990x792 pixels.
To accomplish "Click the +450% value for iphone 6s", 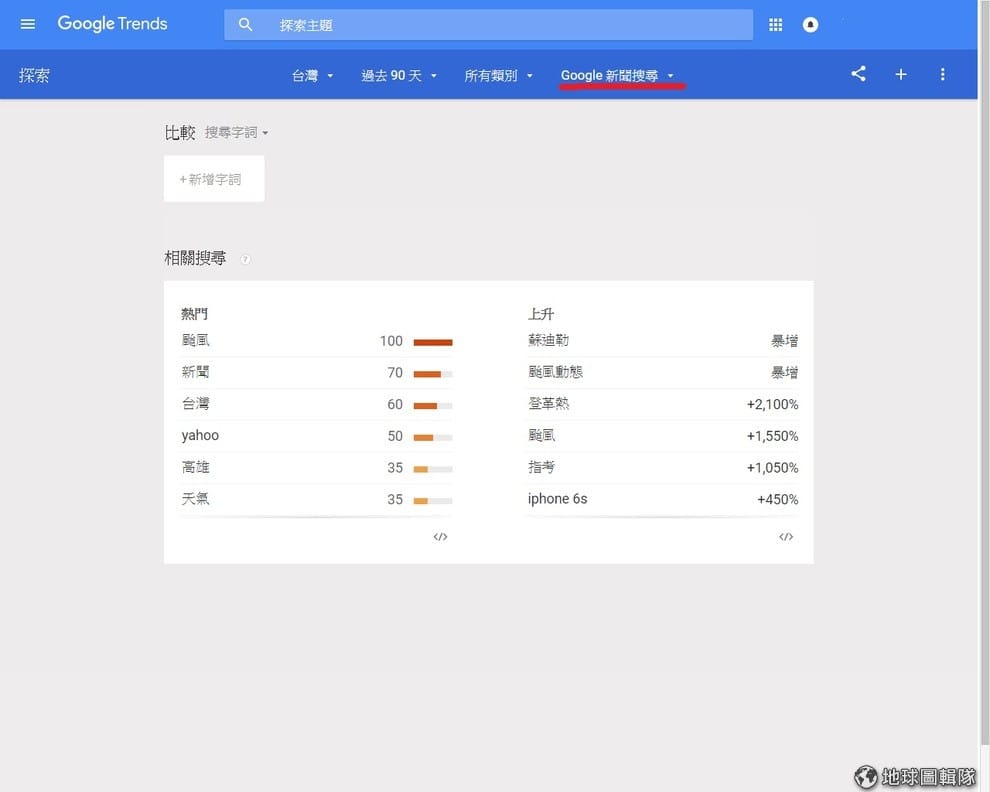I will pyautogui.click(x=778, y=500).
